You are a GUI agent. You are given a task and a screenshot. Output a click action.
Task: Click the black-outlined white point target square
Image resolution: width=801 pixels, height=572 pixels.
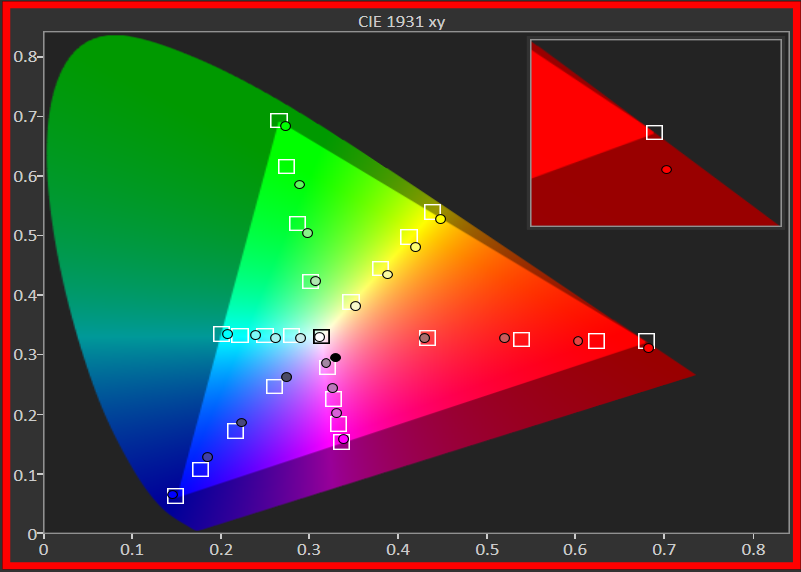point(321,337)
